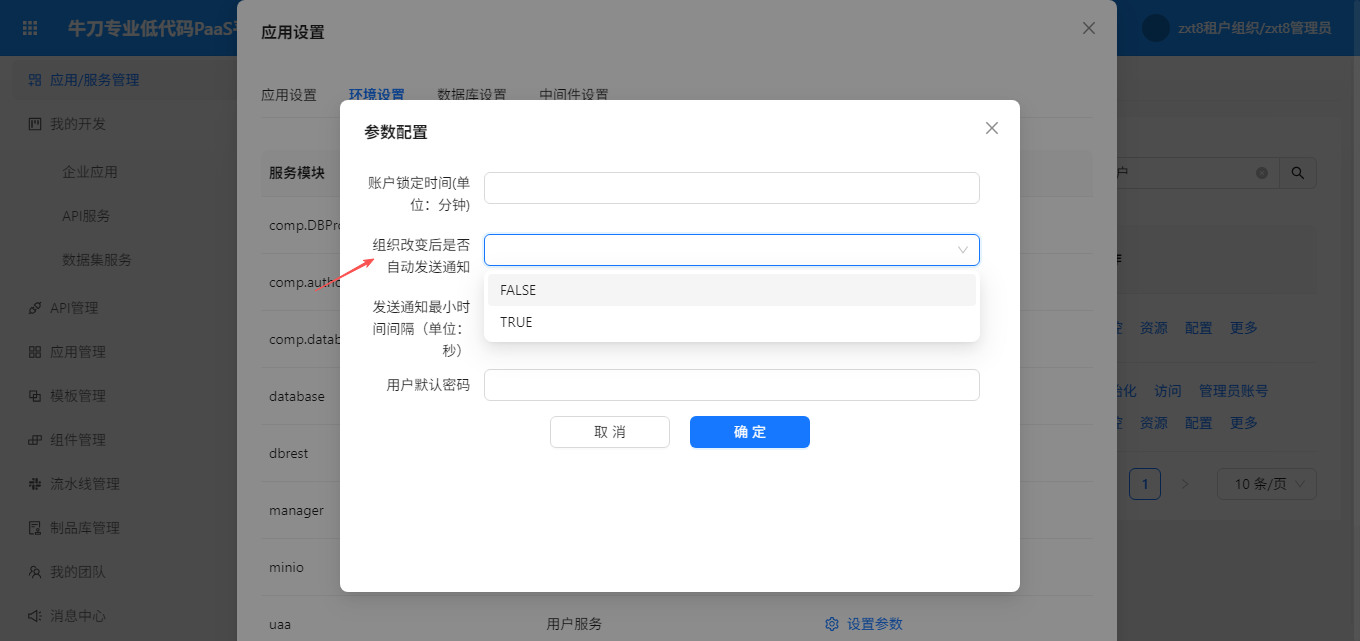Open the app grid menu icon

point(30,28)
